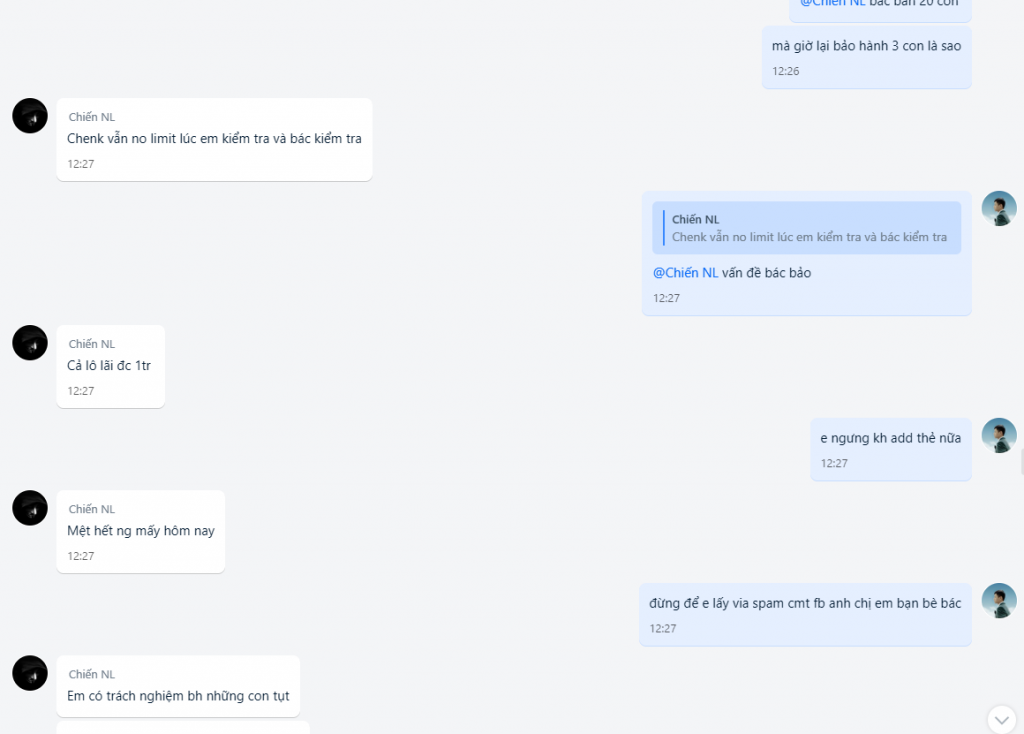
Task: Click own avatar beside "e ngưng kh add thẻ nữa"
Action: coord(999,436)
